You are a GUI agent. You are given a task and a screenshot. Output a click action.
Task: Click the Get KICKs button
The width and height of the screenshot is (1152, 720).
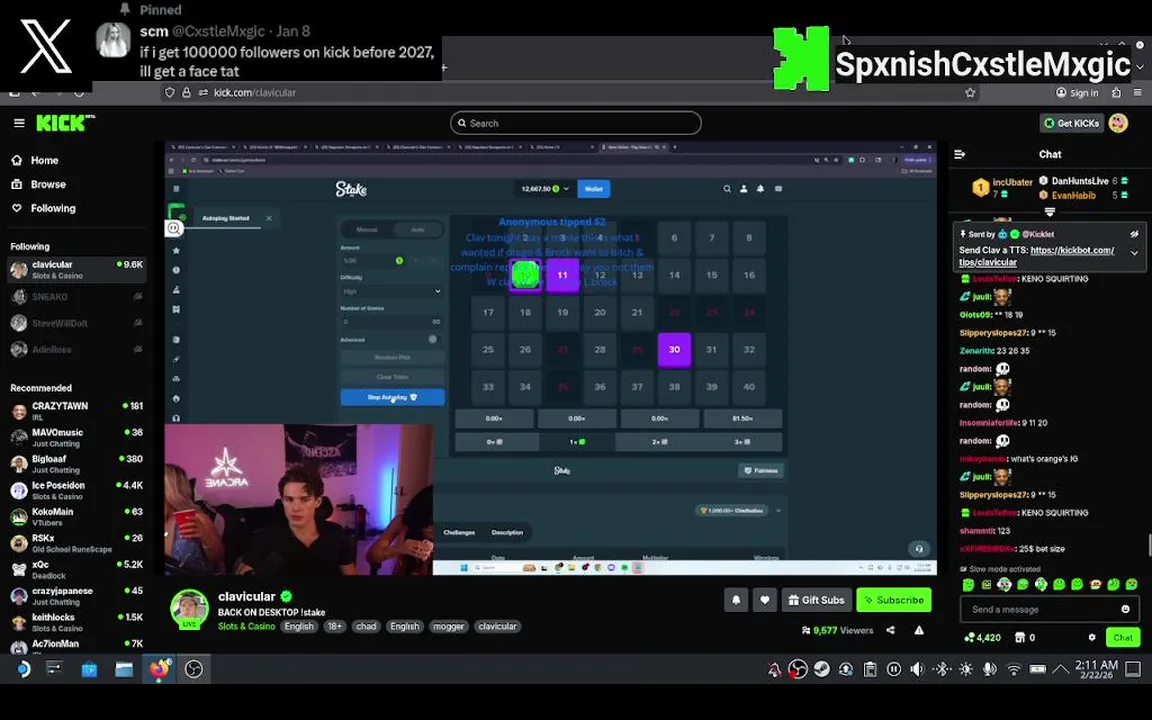(x=1071, y=123)
